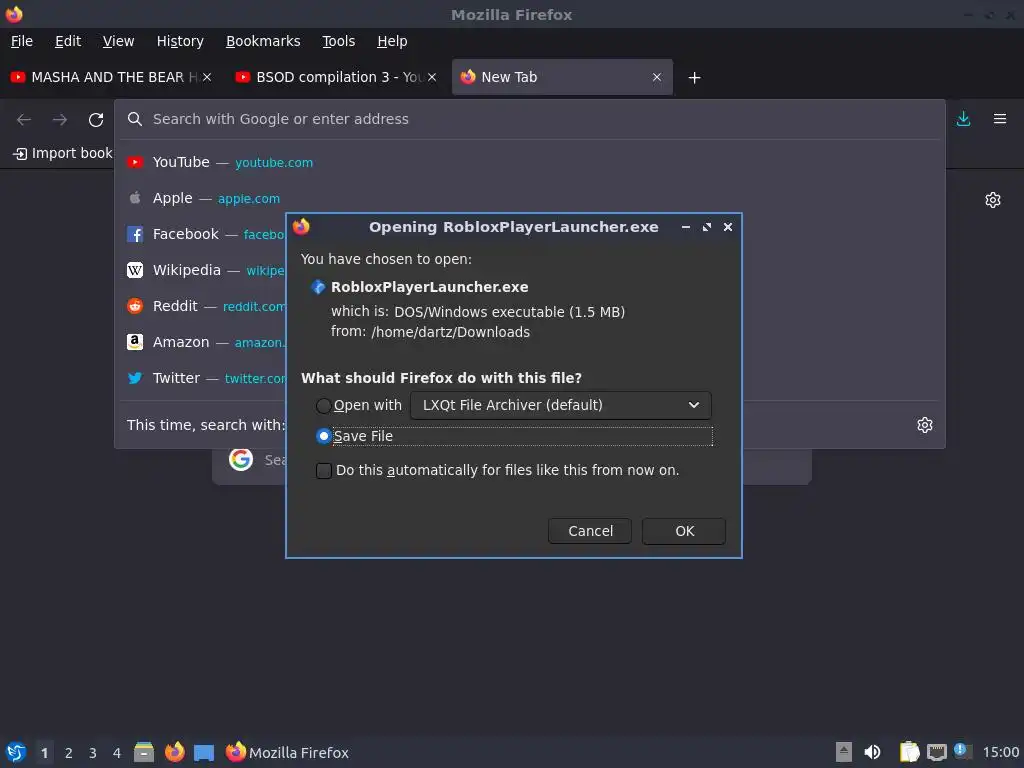Click the Import bookmarks toolbar button

click(63, 153)
